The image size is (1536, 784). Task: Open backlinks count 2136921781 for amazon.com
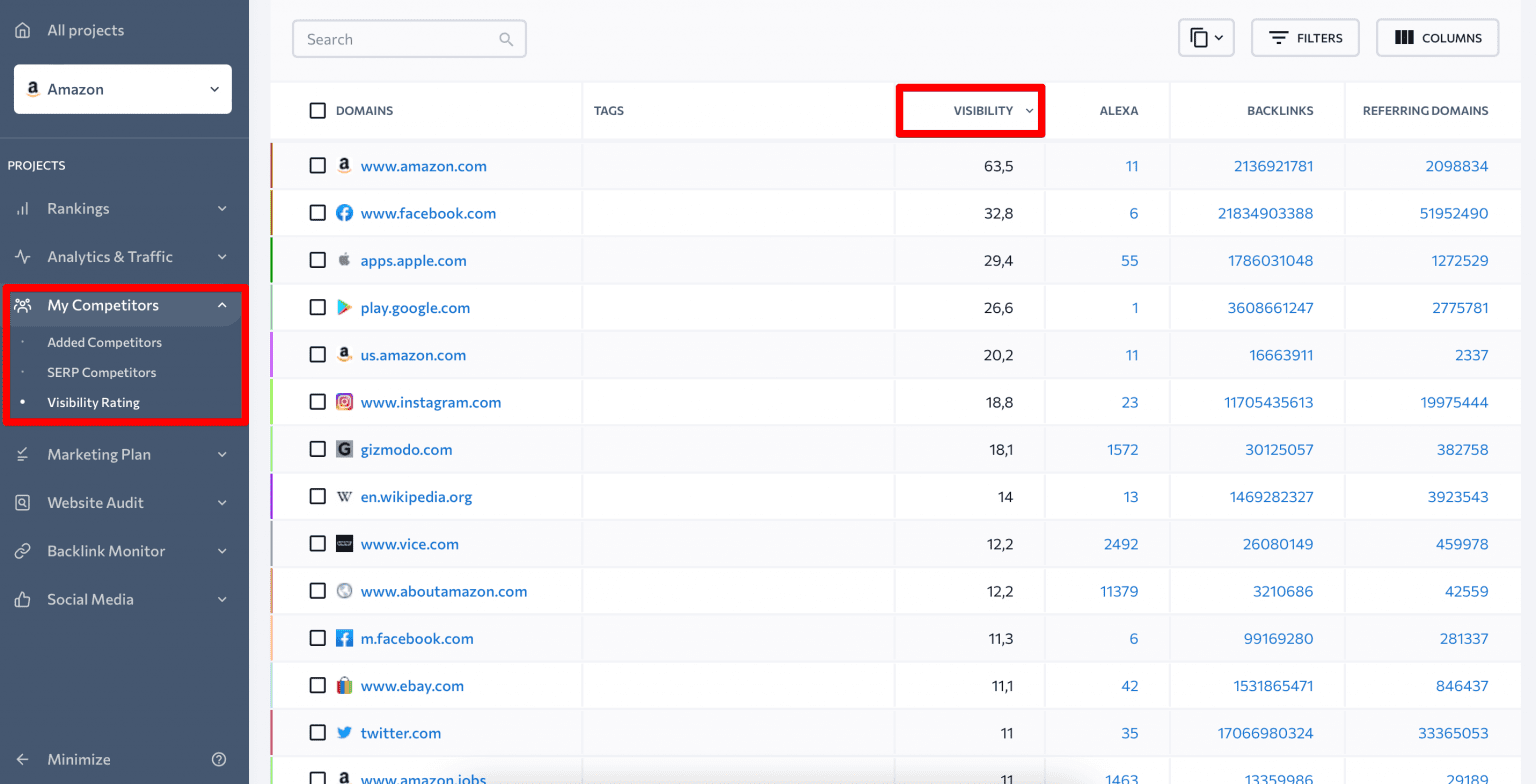(1274, 166)
